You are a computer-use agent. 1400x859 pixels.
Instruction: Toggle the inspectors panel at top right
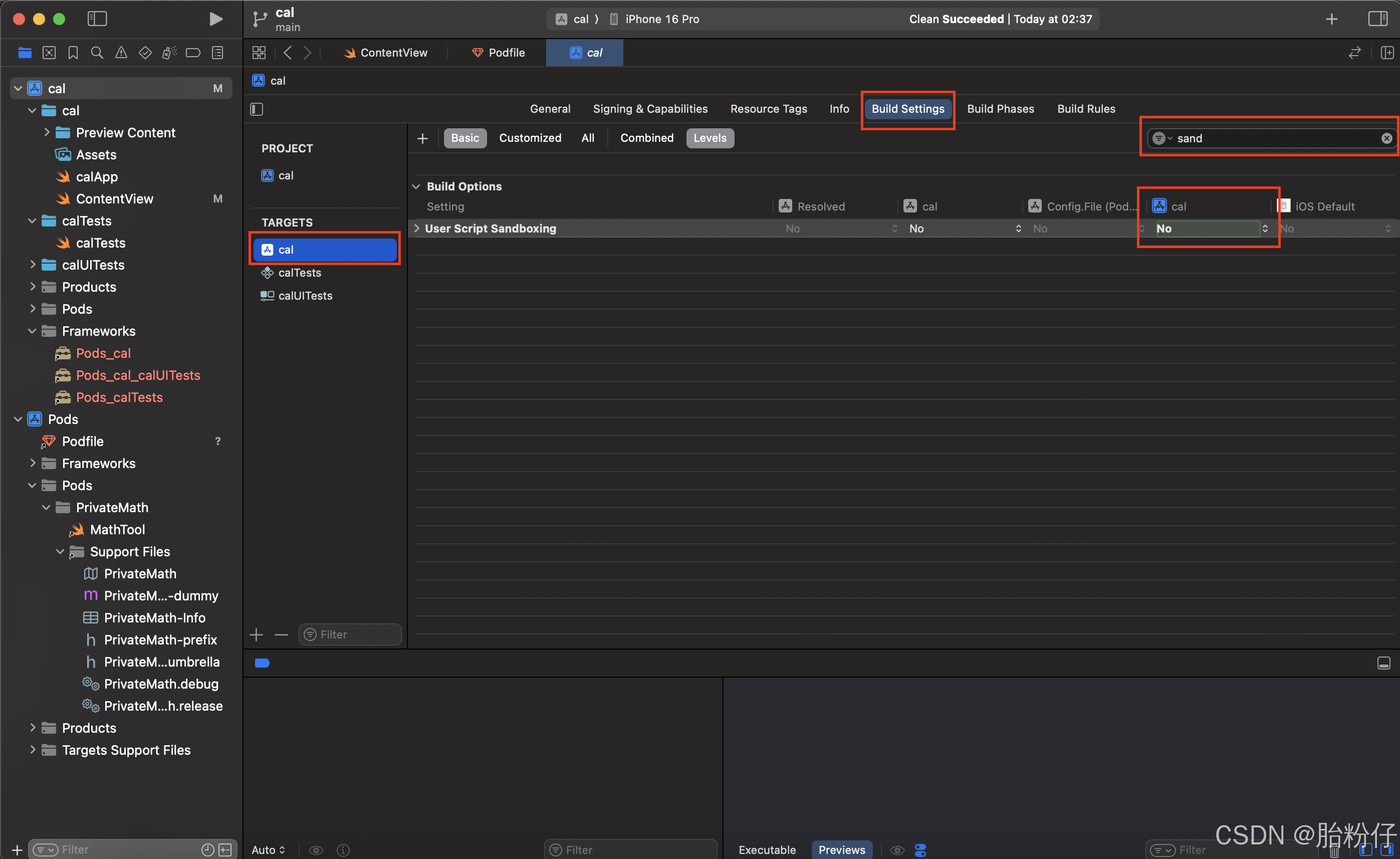pos(1378,19)
